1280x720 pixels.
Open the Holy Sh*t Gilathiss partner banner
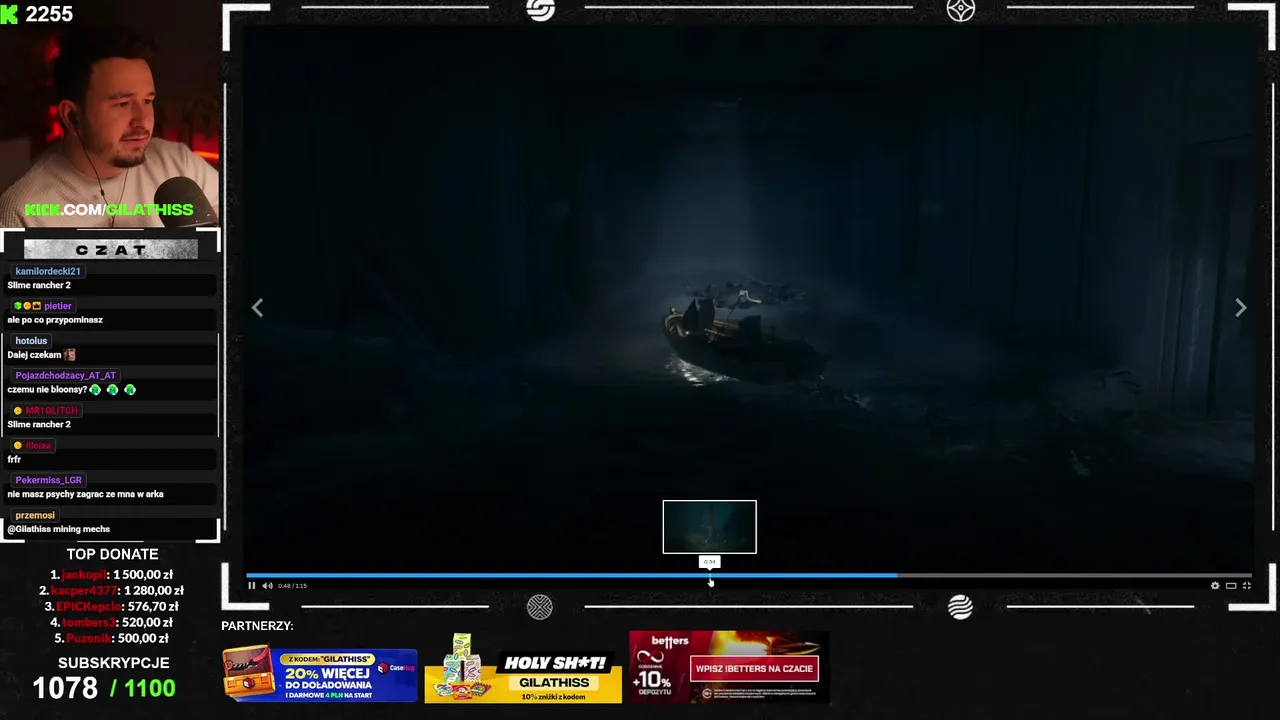coord(523,668)
